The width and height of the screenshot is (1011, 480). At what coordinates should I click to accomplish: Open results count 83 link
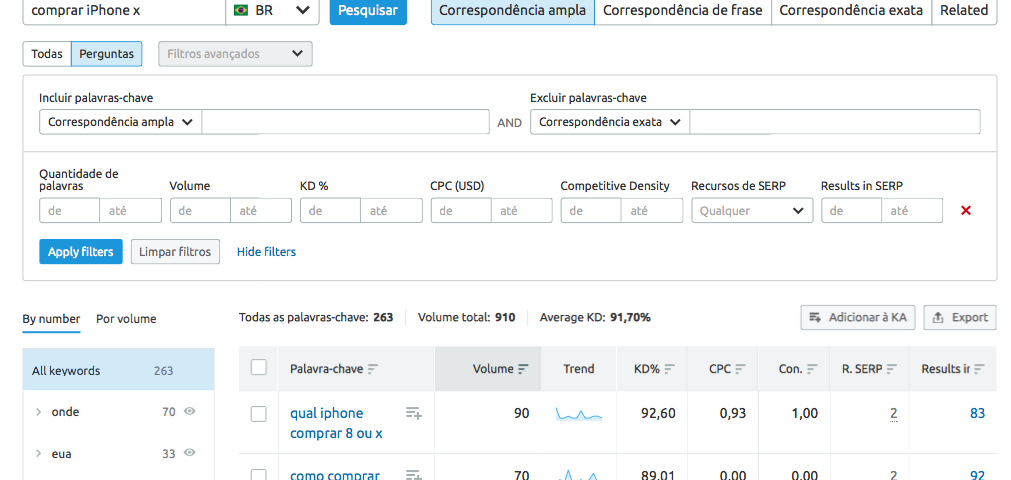point(977,413)
